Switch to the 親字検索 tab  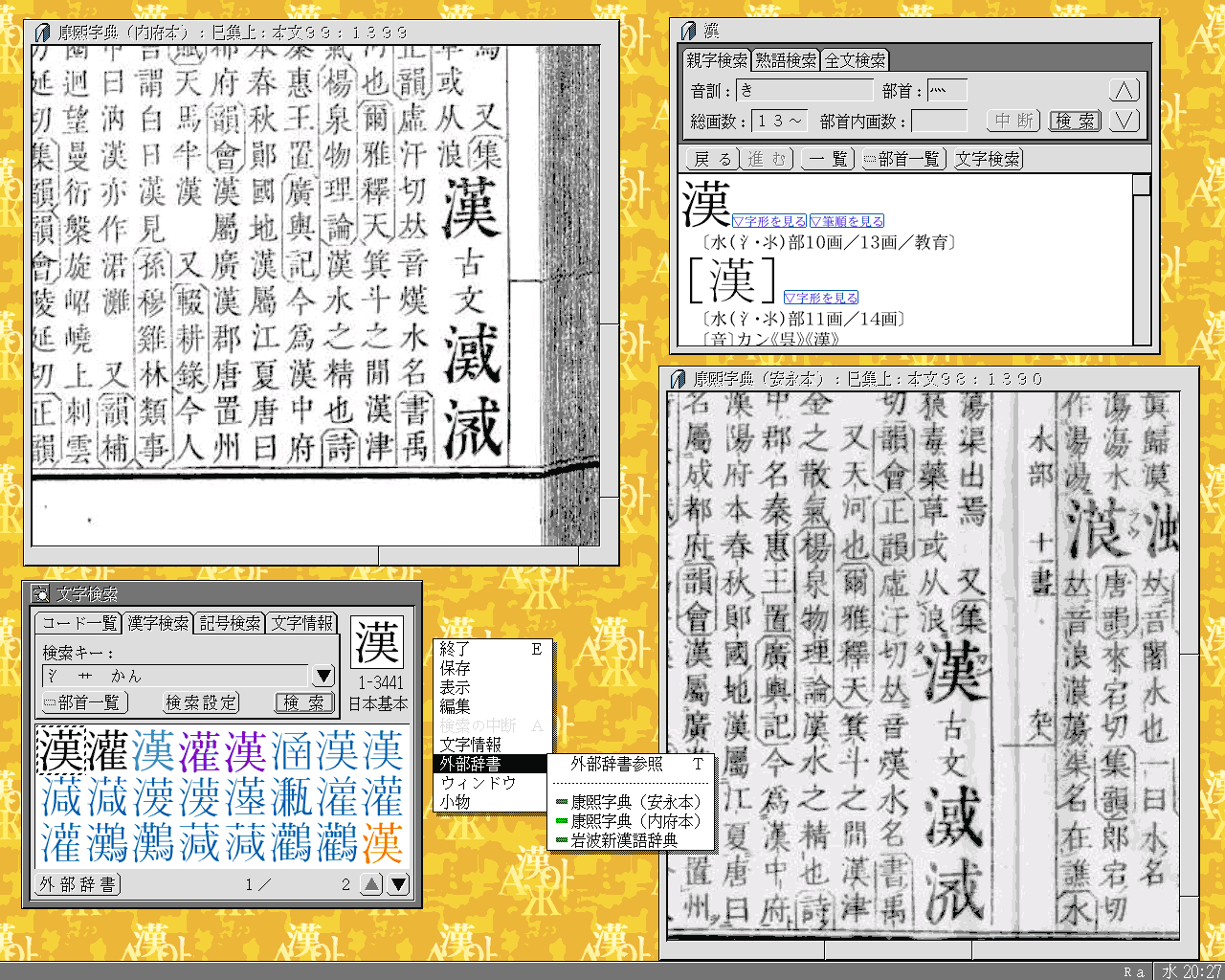pos(717,60)
